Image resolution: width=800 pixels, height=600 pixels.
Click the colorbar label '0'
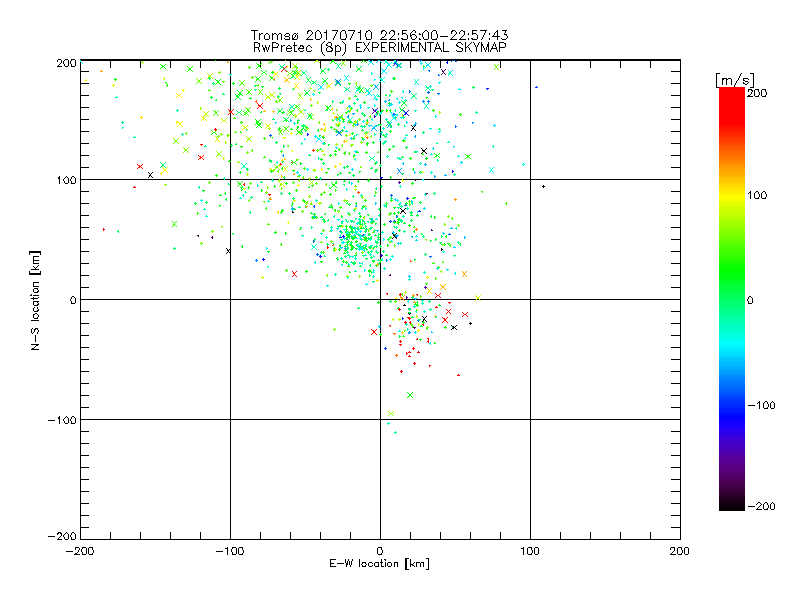pos(750,300)
